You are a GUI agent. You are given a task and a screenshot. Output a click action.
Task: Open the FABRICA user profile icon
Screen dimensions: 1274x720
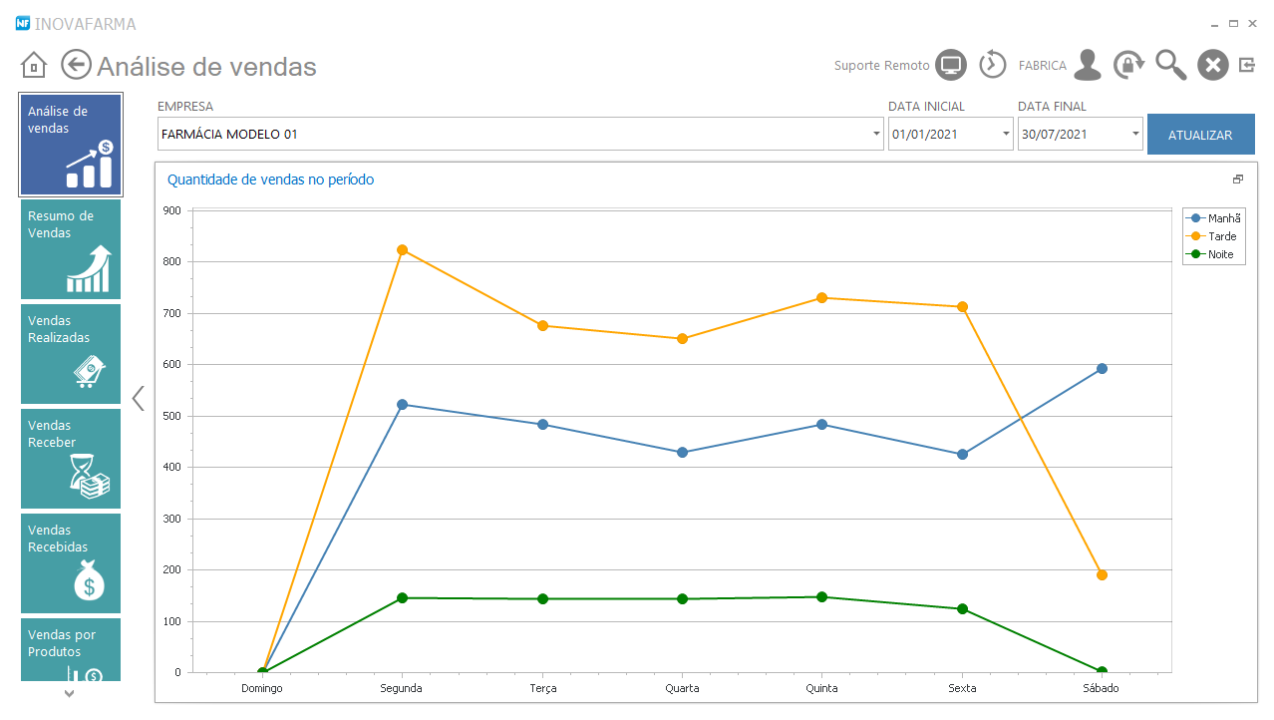(1087, 66)
